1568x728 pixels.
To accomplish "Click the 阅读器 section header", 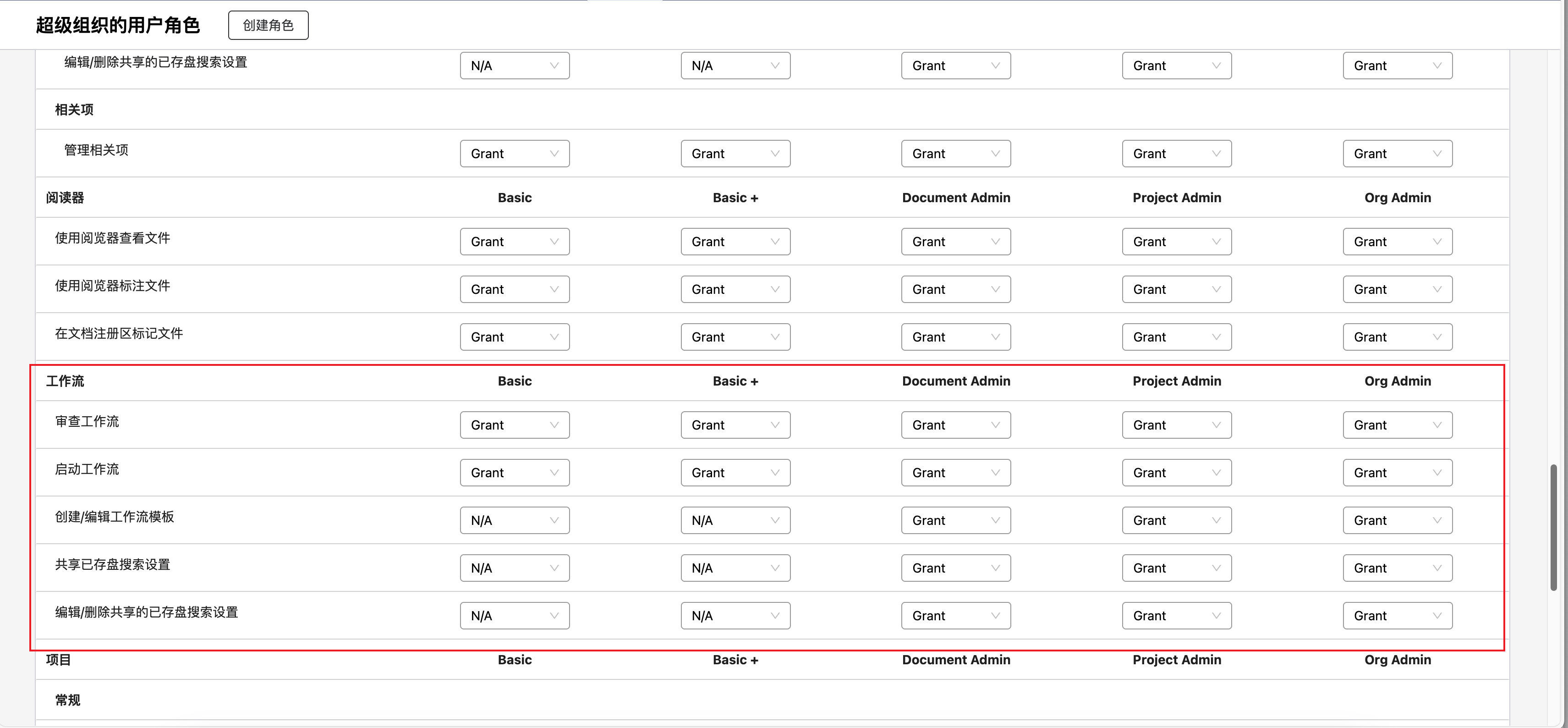I will point(65,198).
